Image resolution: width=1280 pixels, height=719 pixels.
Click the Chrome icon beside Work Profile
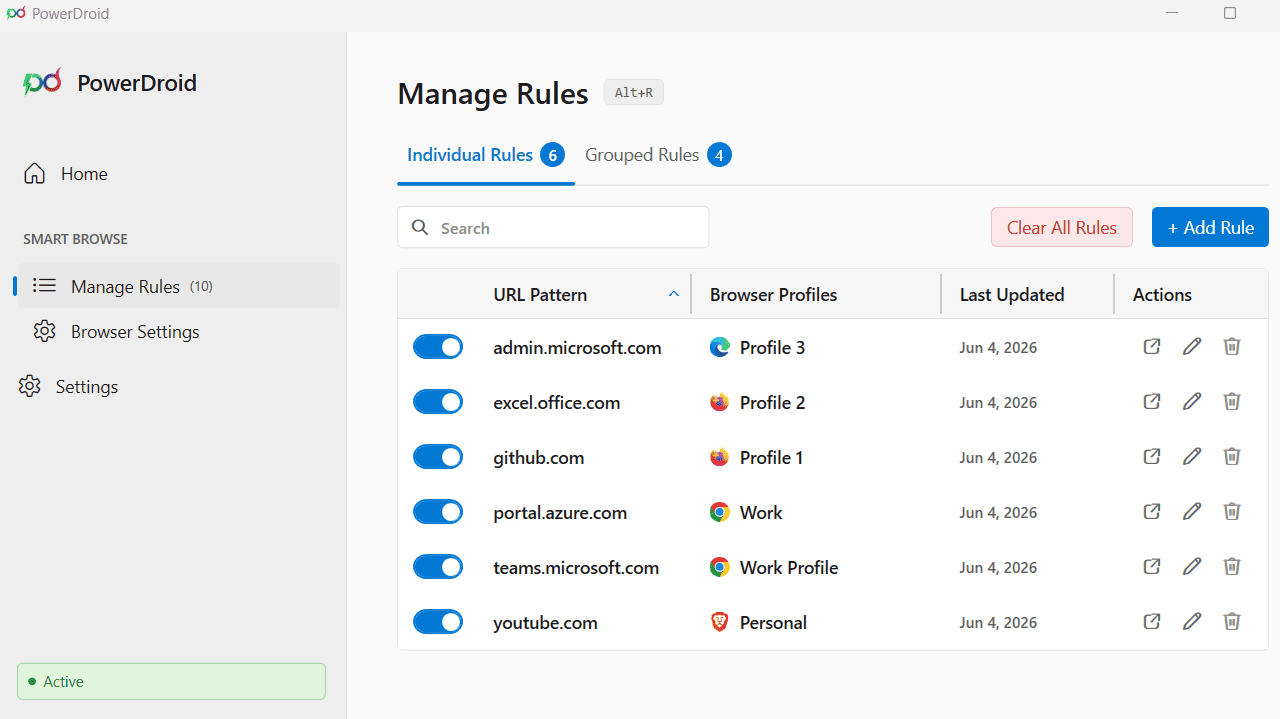click(x=719, y=567)
